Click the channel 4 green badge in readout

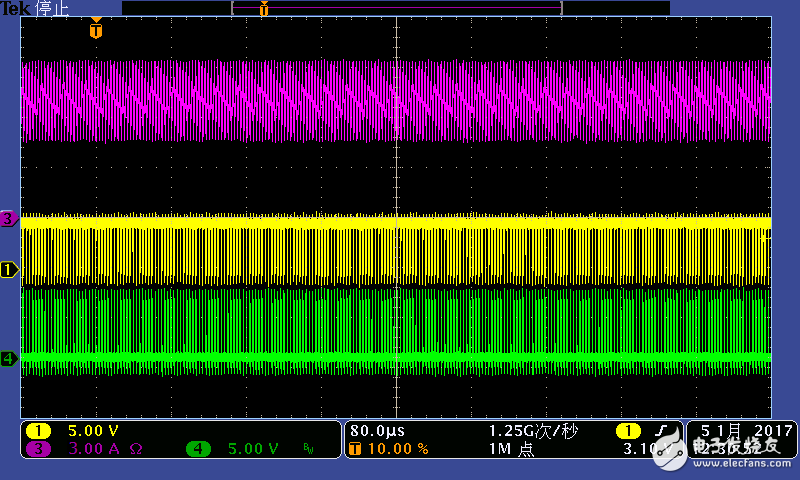click(198, 449)
